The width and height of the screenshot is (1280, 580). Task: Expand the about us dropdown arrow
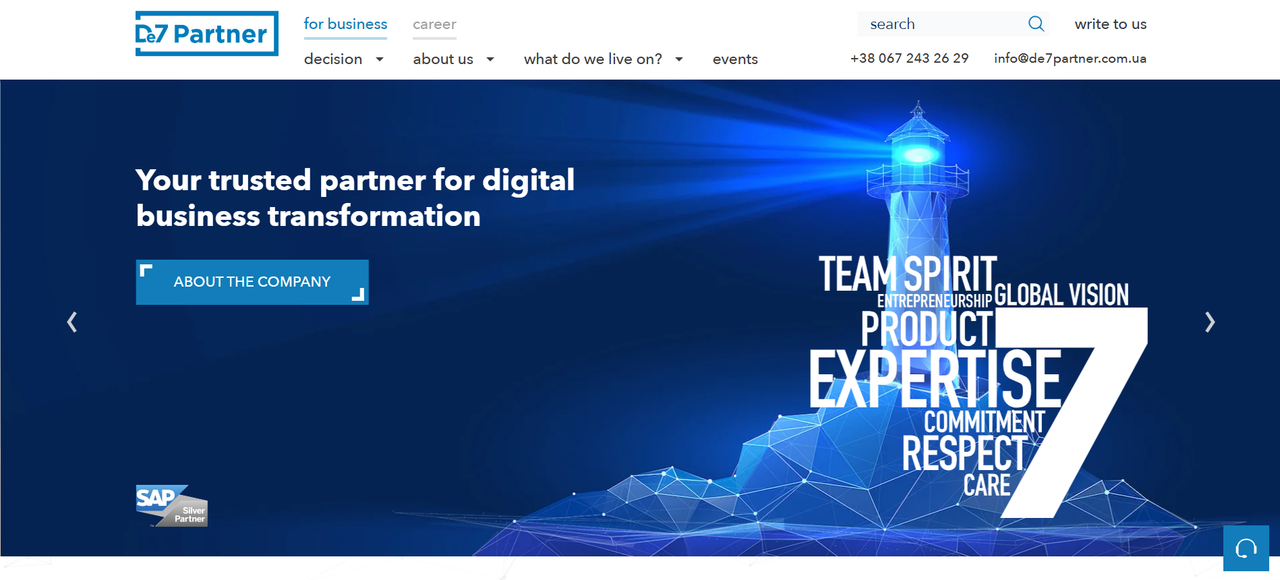click(490, 59)
